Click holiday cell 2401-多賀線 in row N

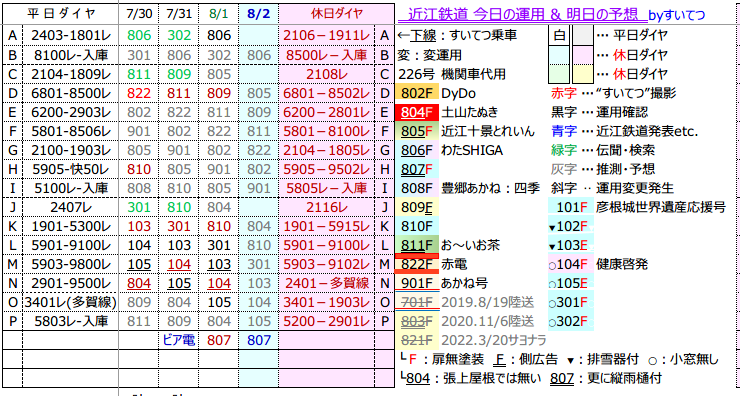point(327,283)
